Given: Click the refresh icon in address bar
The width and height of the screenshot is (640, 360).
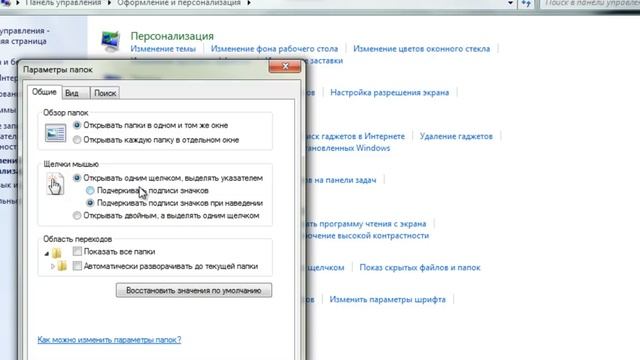Looking at the screenshot, I should (527, 4).
